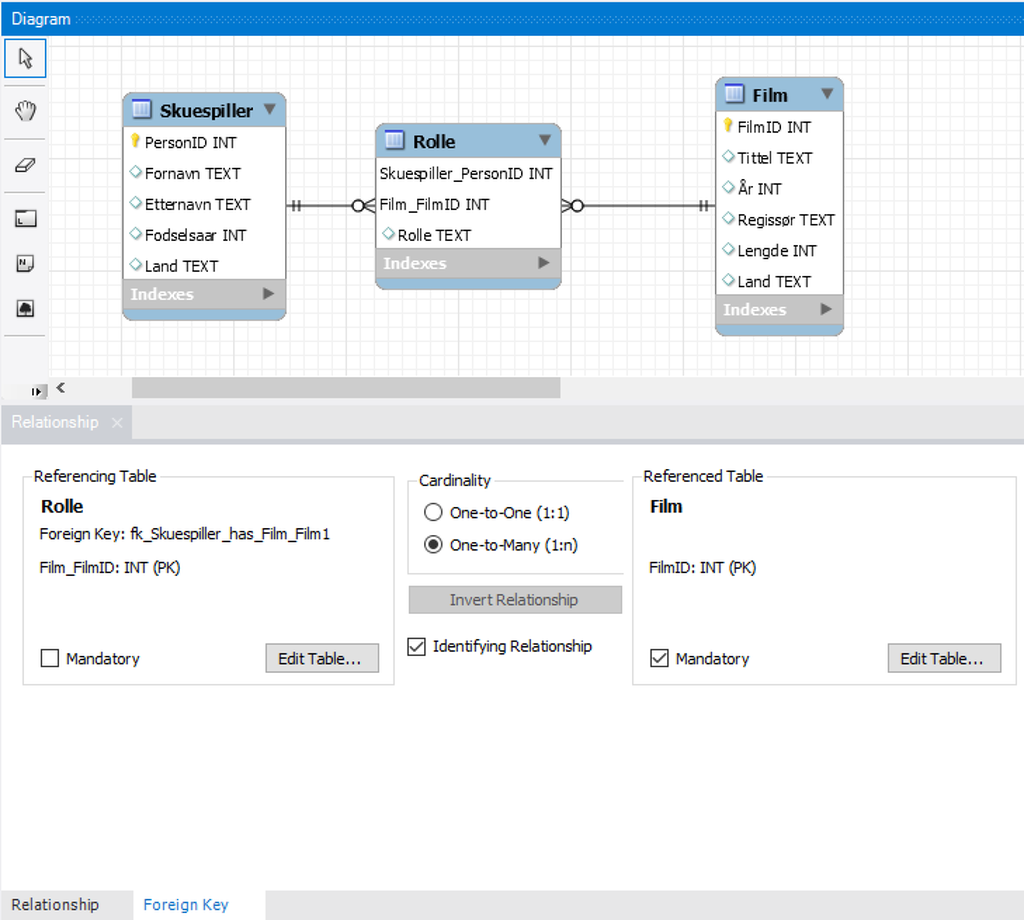Select the standard selection arrow tool
This screenshot has height=920, width=1024.
[25, 57]
